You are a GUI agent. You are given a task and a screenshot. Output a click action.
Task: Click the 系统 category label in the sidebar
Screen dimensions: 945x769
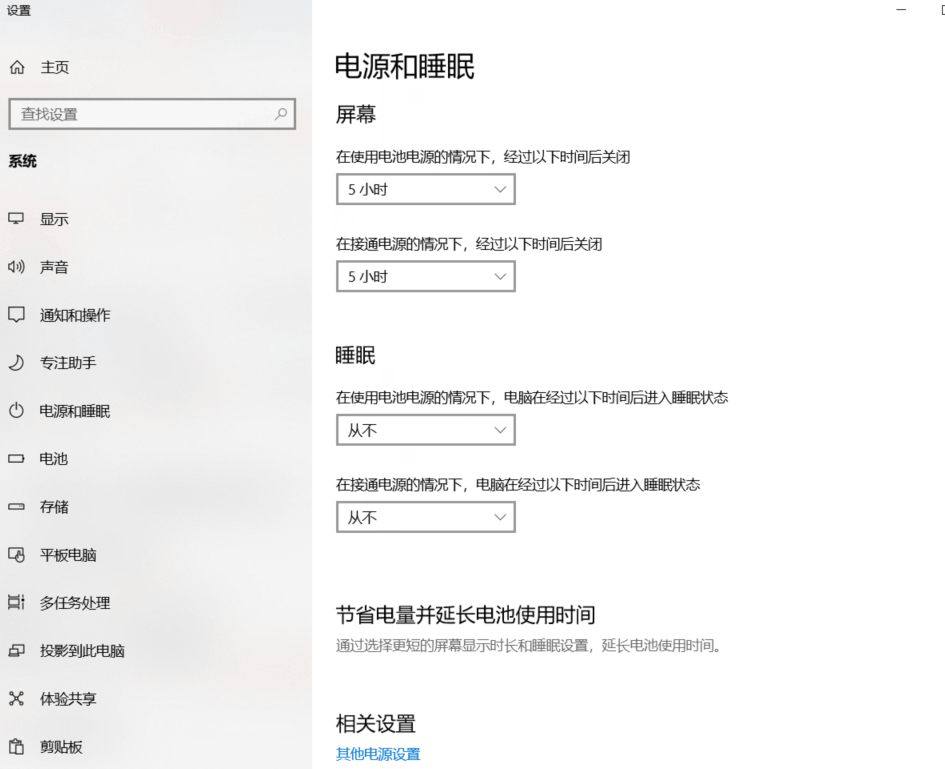[x=22, y=162]
